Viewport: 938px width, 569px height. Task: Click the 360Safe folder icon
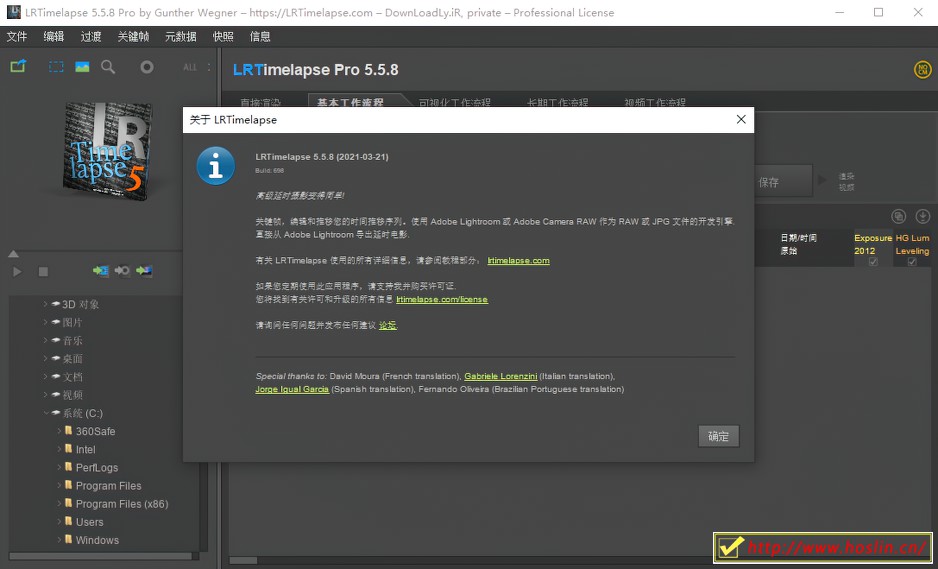coord(68,431)
